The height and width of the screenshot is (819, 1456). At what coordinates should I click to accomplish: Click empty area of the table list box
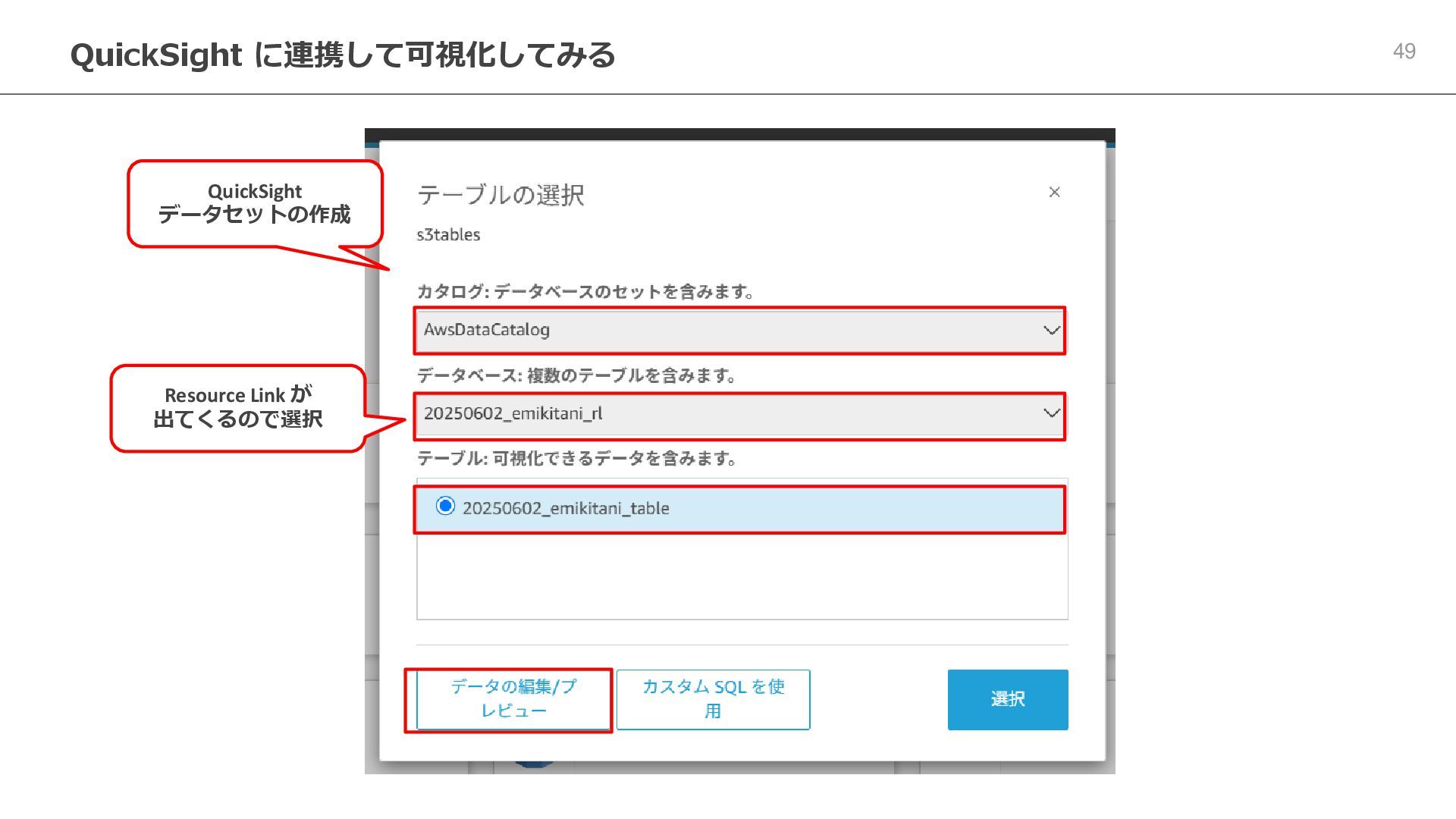click(742, 578)
